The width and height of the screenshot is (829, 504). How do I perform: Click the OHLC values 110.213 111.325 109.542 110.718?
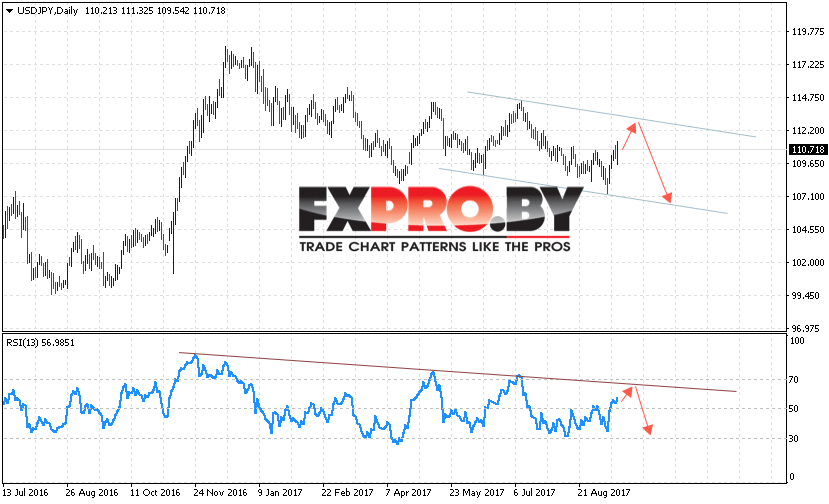tap(155, 11)
